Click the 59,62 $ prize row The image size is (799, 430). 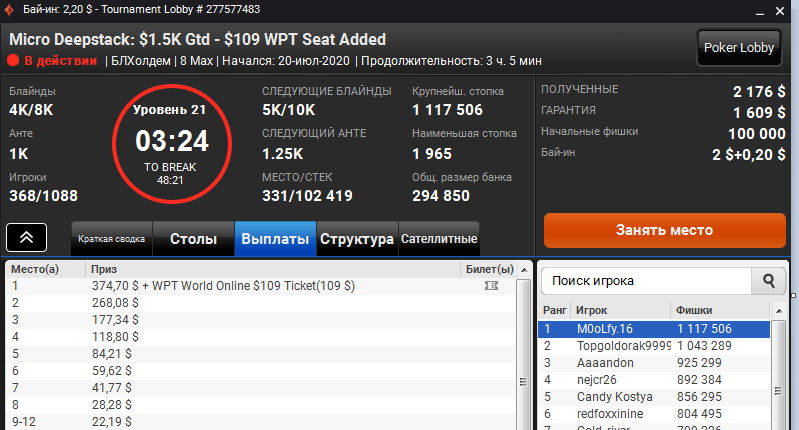click(x=261, y=371)
